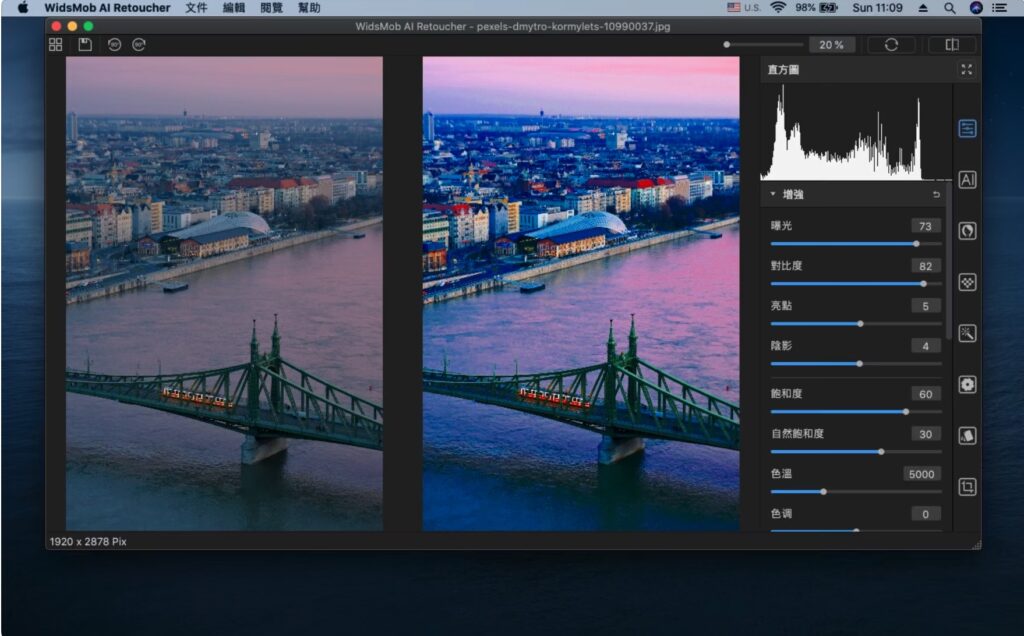Click the Save icon in top toolbar

(x=85, y=44)
